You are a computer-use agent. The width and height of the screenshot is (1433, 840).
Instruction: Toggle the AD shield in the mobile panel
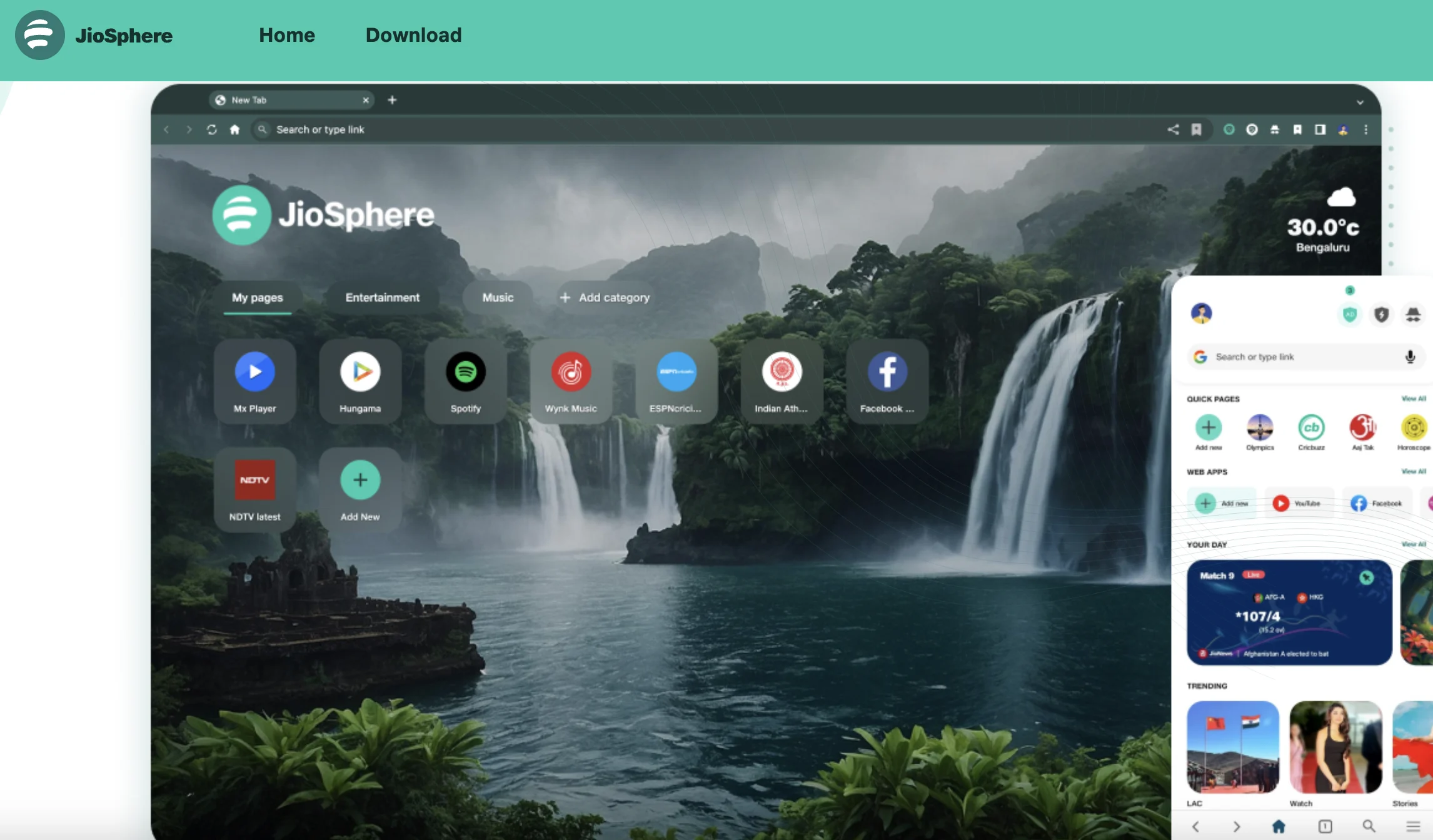click(1350, 314)
